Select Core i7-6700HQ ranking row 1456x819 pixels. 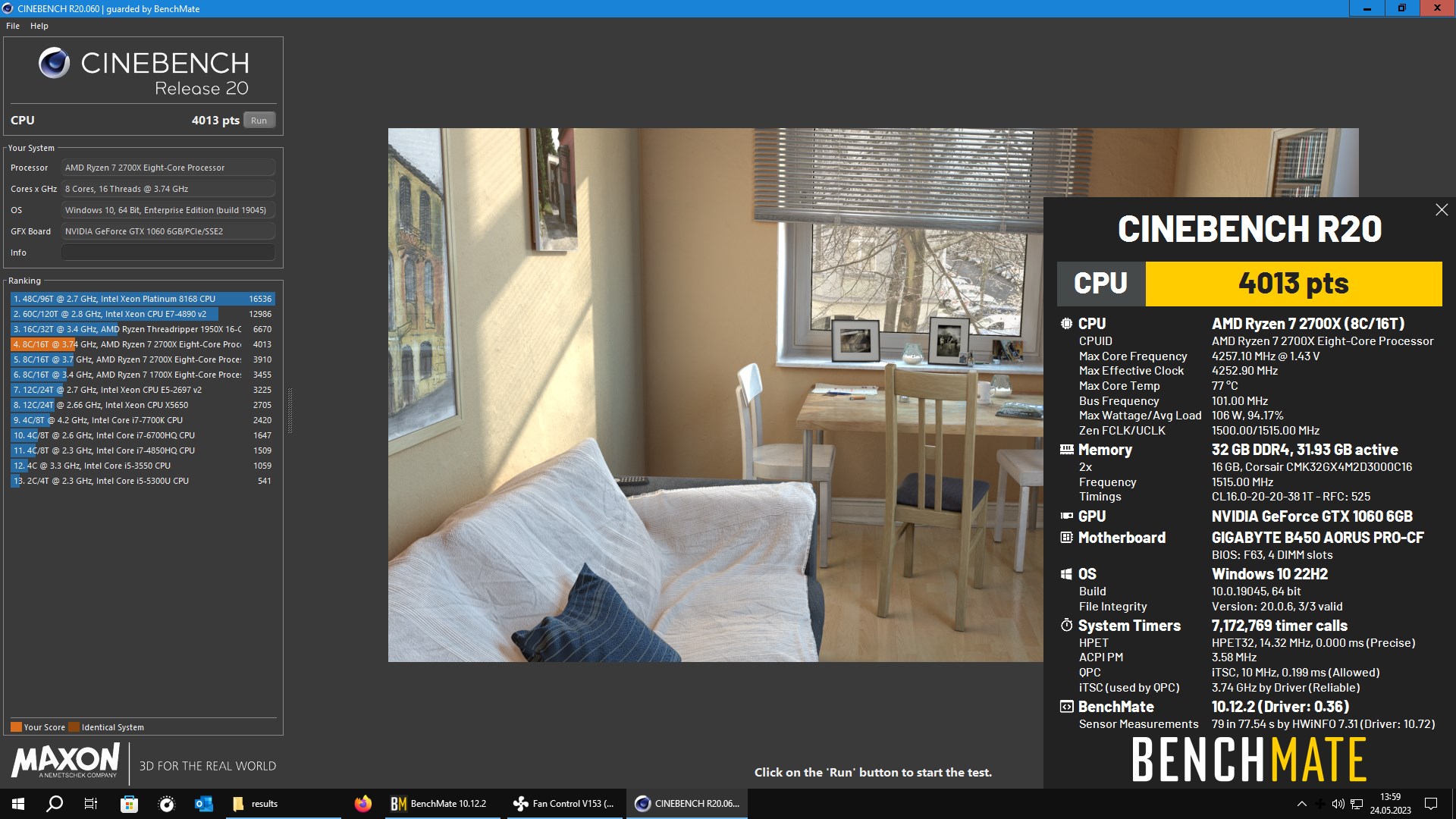(x=143, y=435)
